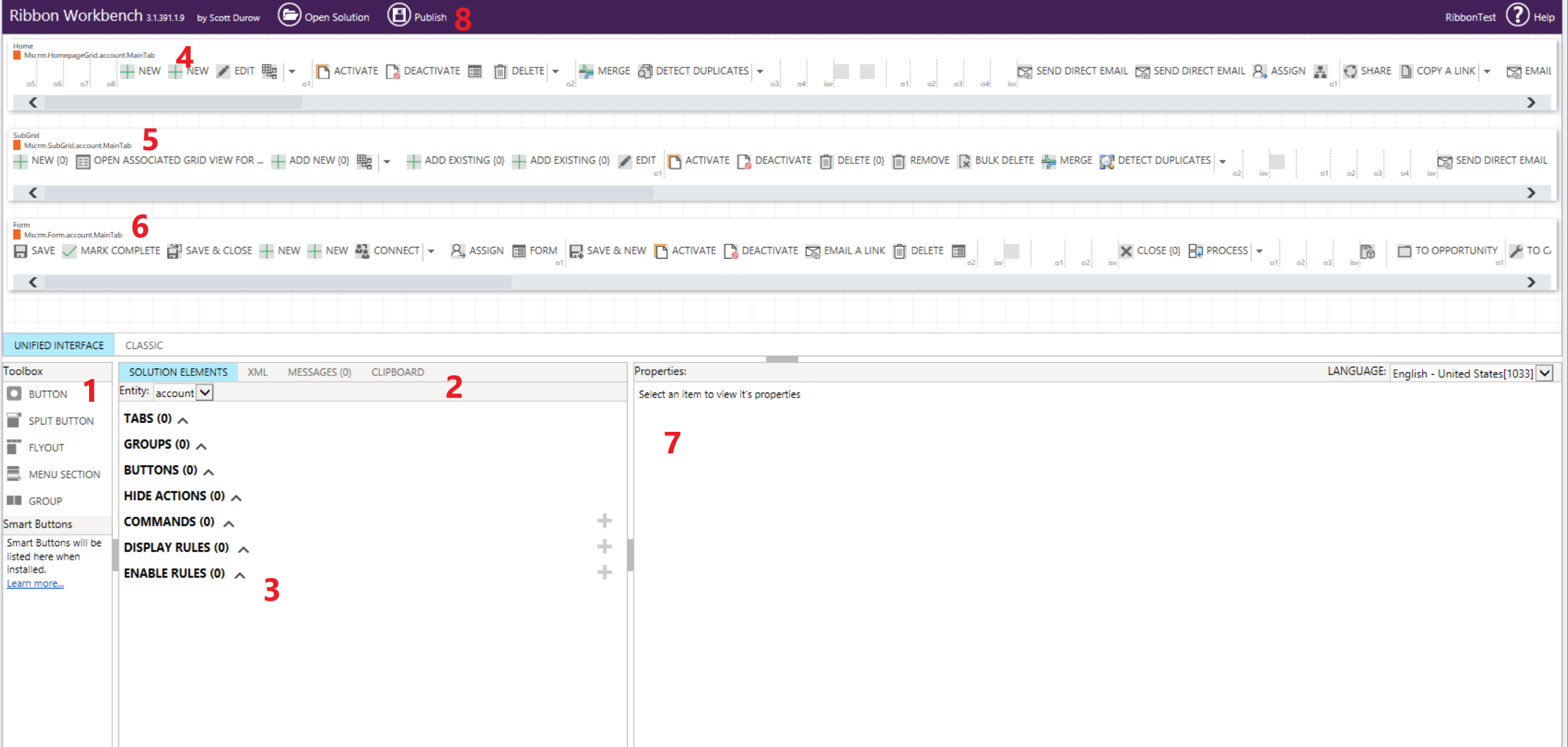Collapse the DISPLAY RULES (0) section

243,549
